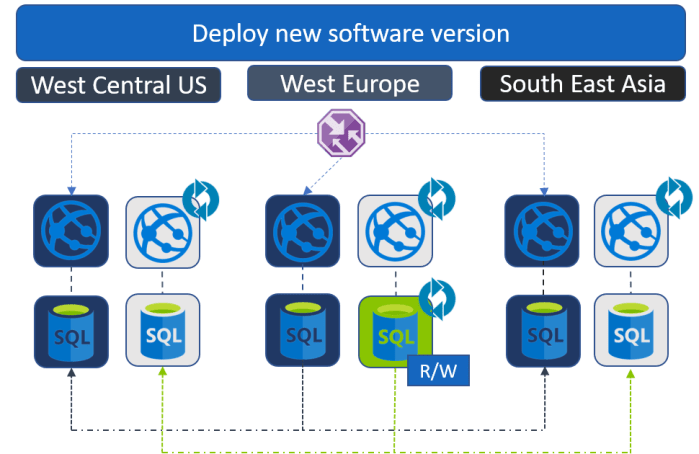699x454 pixels.
Task: Click the sync badge on the green SQL database
Action: (x=436, y=297)
